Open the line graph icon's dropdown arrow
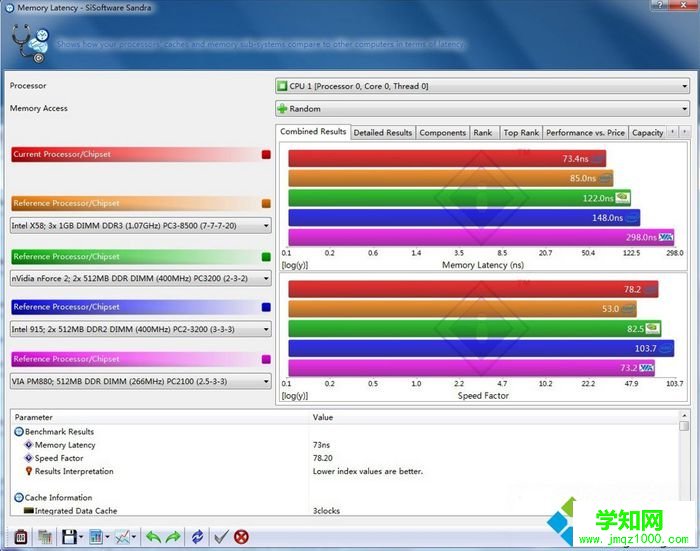 (134, 537)
